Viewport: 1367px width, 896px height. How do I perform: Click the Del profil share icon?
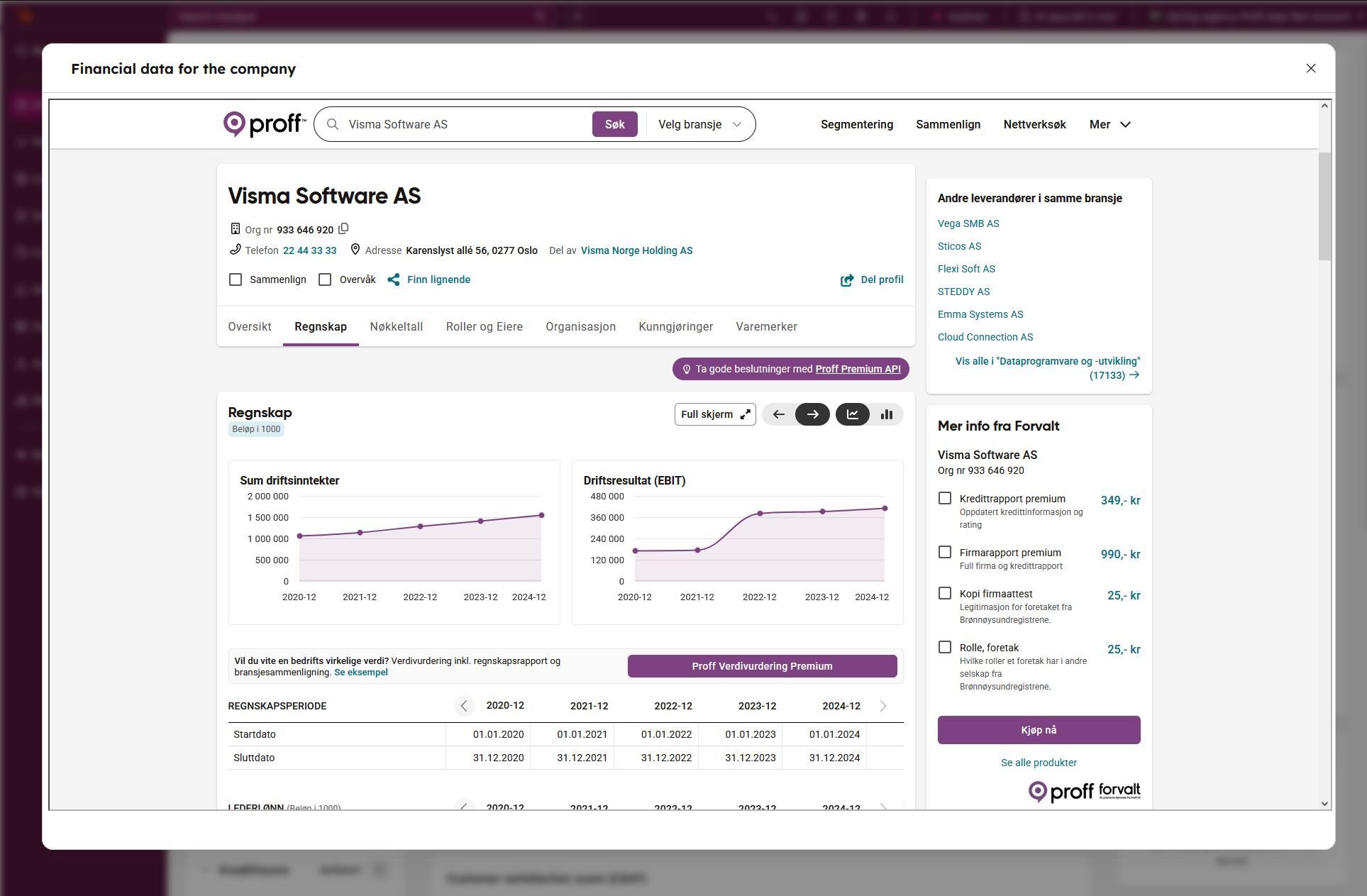[x=847, y=280]
